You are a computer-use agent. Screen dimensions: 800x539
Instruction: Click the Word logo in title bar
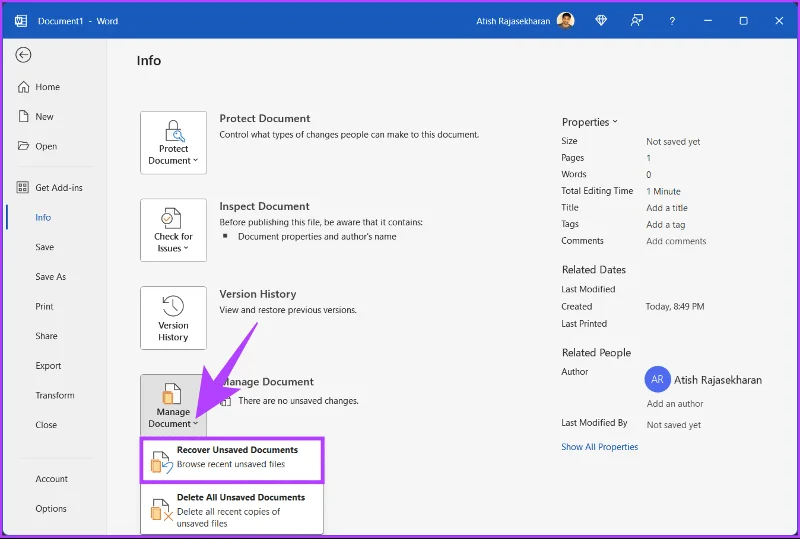click(21, 21)
